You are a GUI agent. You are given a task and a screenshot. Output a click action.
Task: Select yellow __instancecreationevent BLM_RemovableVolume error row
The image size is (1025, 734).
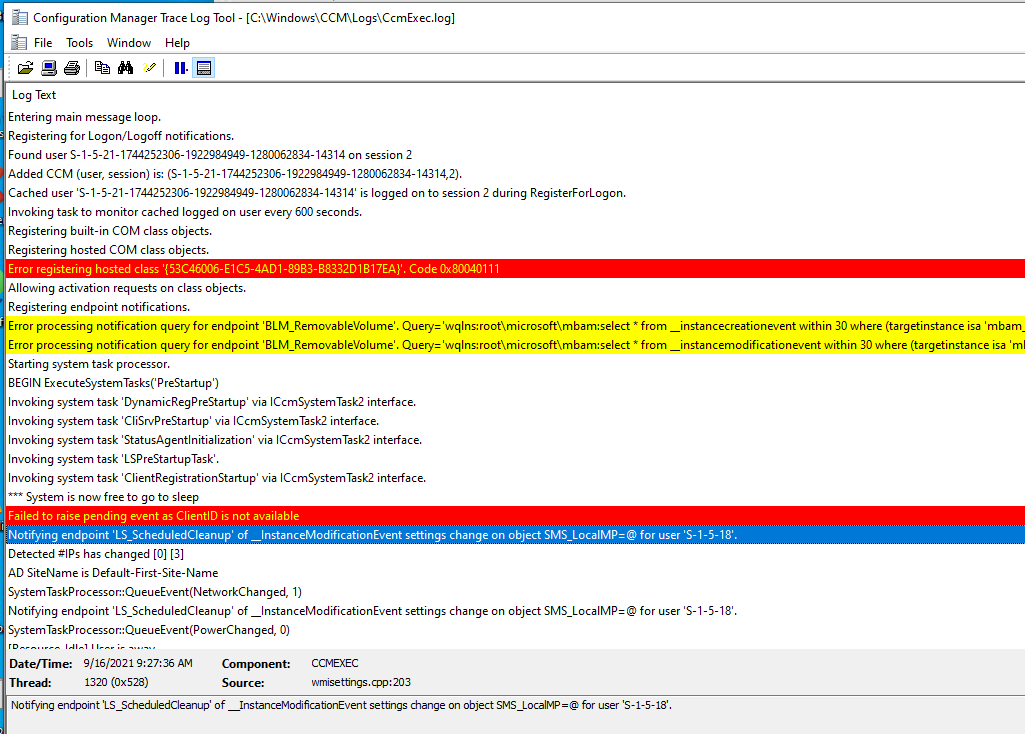click(x=515, y=325)
